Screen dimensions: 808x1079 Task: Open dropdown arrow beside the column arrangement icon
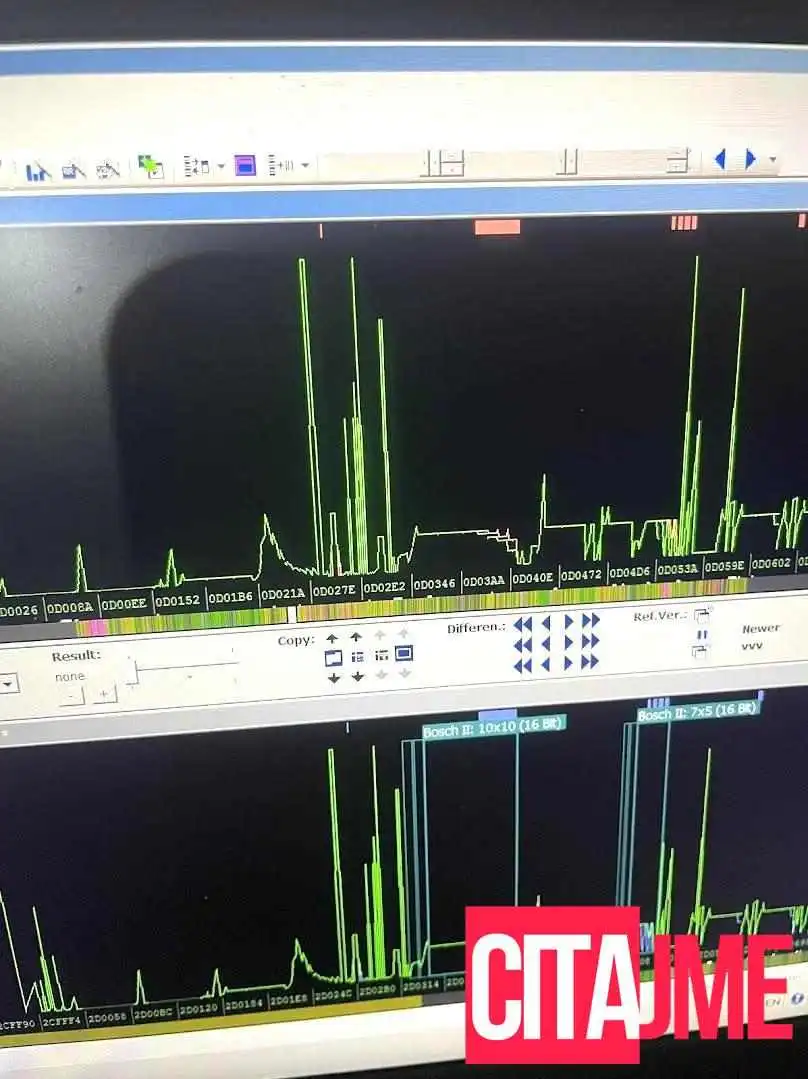(221, 166)
